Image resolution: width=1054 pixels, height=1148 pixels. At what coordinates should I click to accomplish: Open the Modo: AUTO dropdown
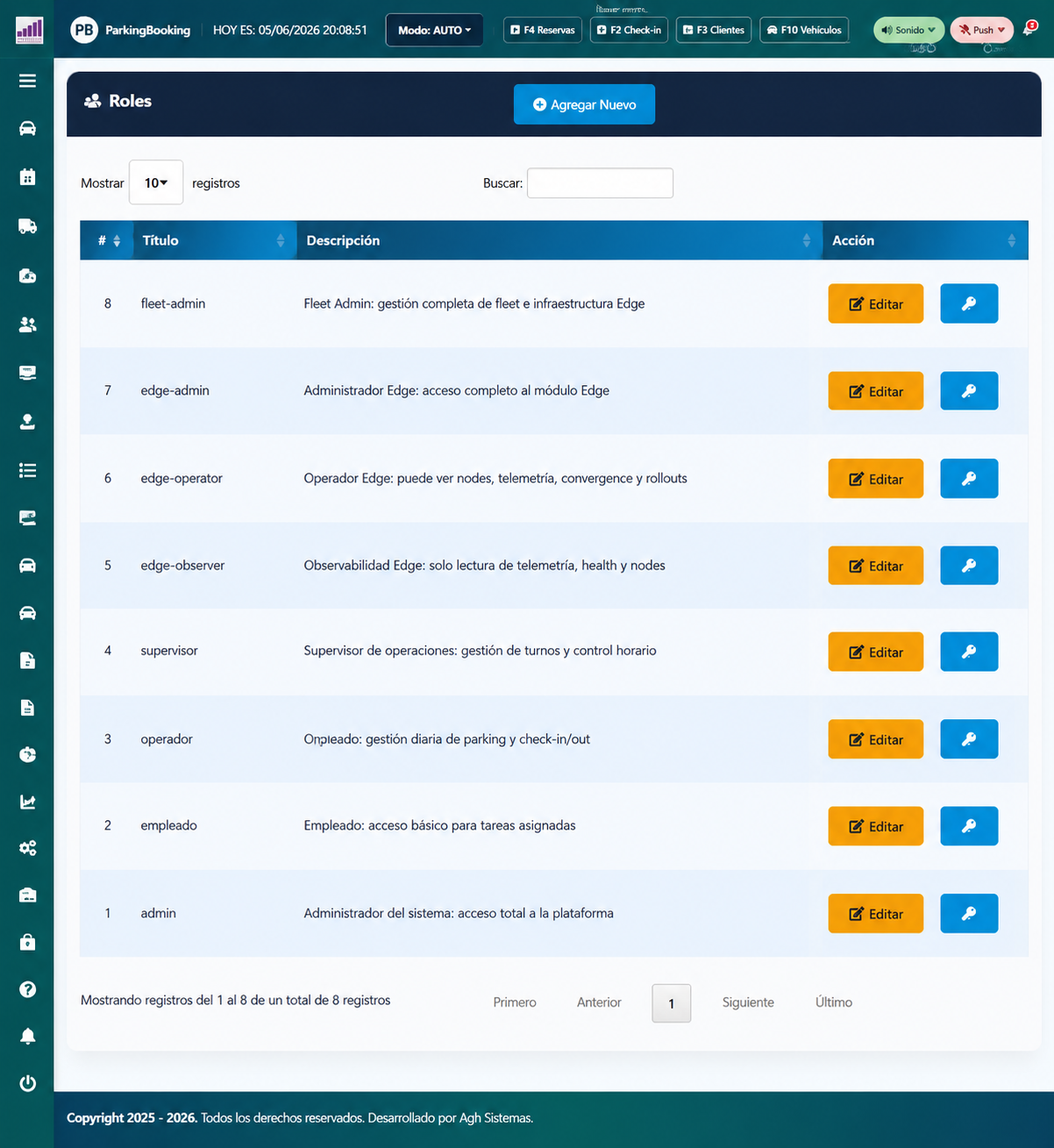point(434,30)
